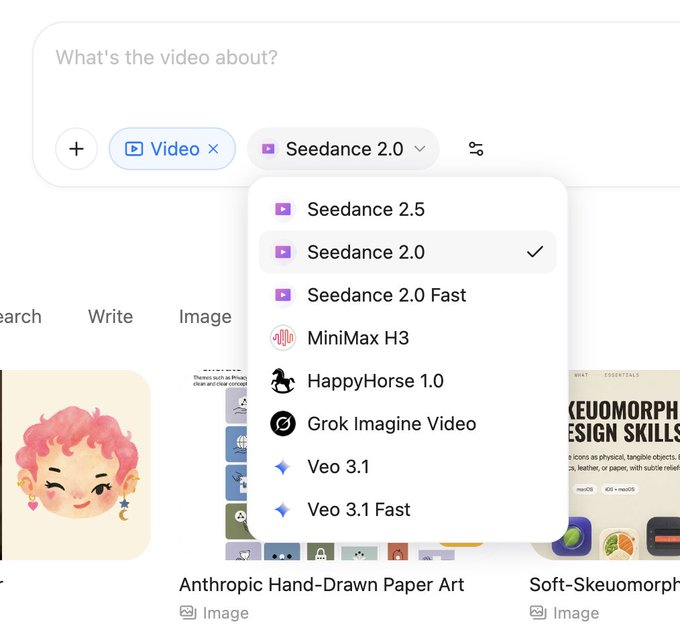680x638 pixels.
Task: Click the Soft-Skeuomorph card title
Action: click(605, 585)
